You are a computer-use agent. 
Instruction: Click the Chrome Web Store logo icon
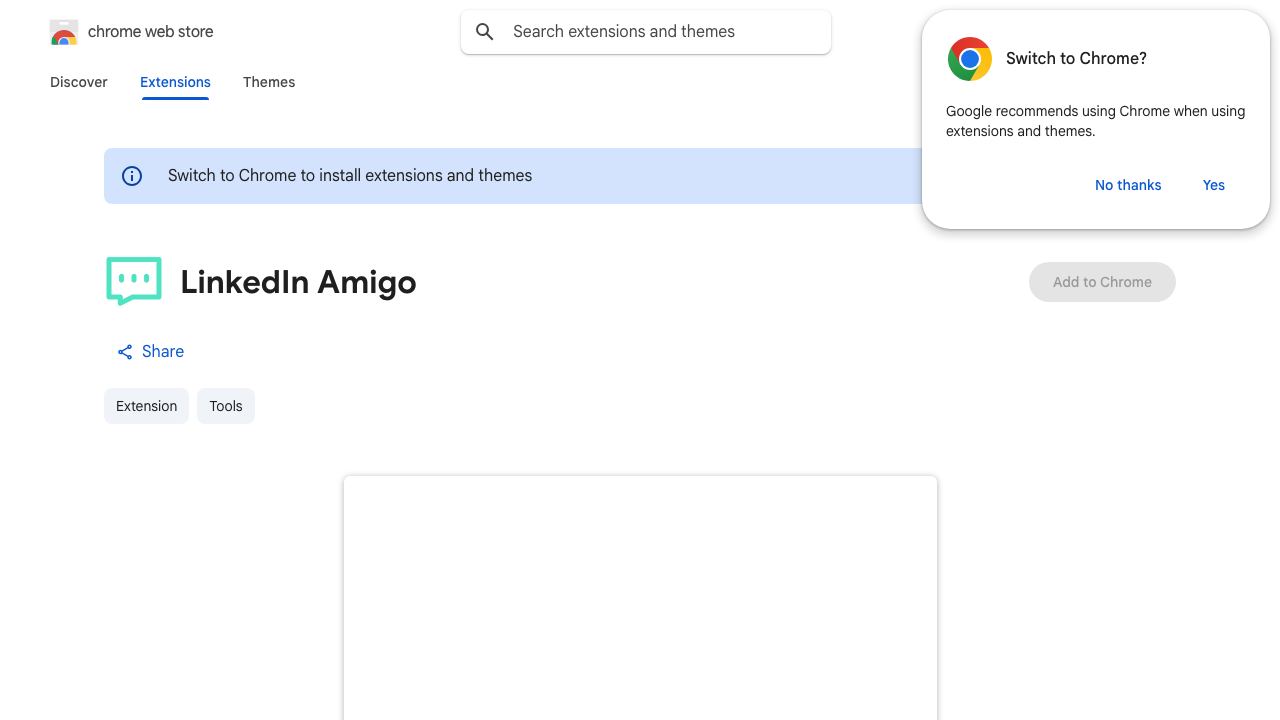click(x=64, y=32)
